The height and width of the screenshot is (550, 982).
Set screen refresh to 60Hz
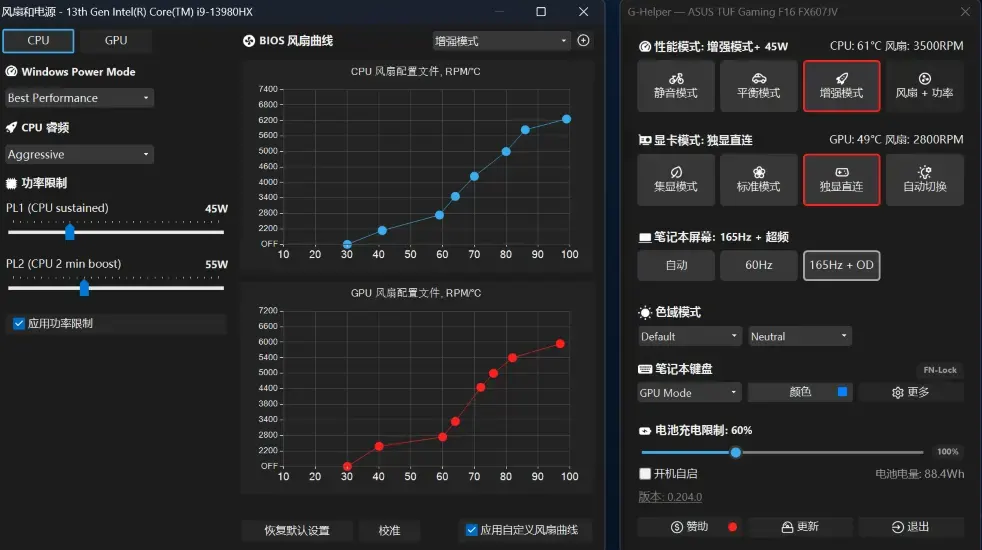[x=758, y=265]
